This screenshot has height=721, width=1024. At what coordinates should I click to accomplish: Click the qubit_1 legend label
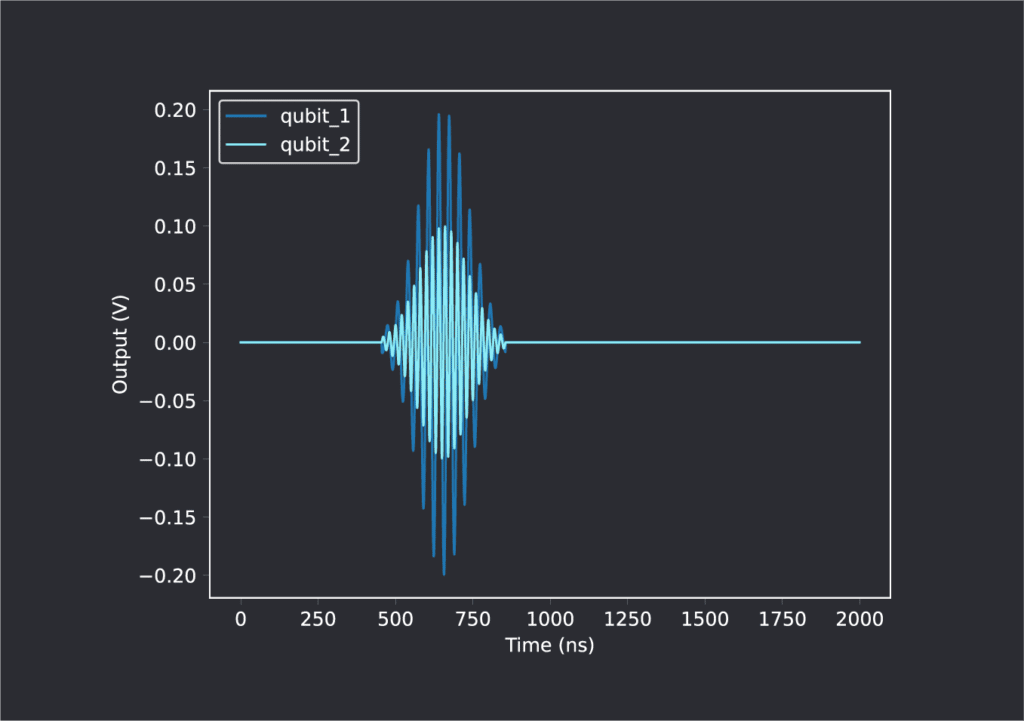click(313, 117)
